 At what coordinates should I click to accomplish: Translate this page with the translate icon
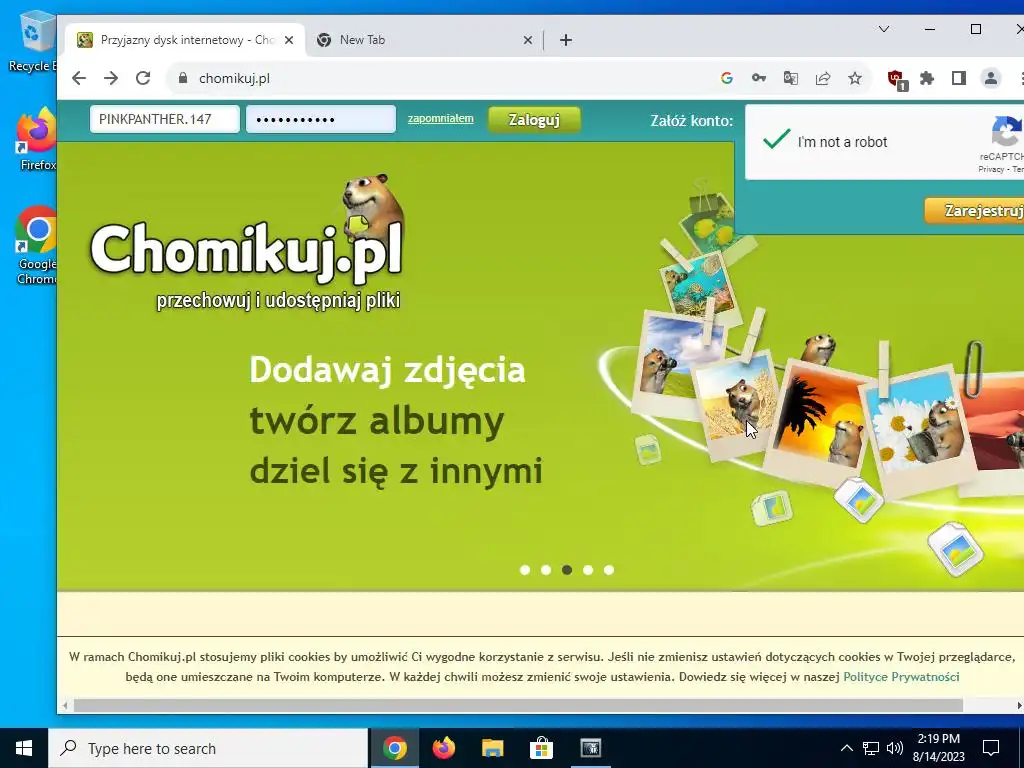[791, 78]
